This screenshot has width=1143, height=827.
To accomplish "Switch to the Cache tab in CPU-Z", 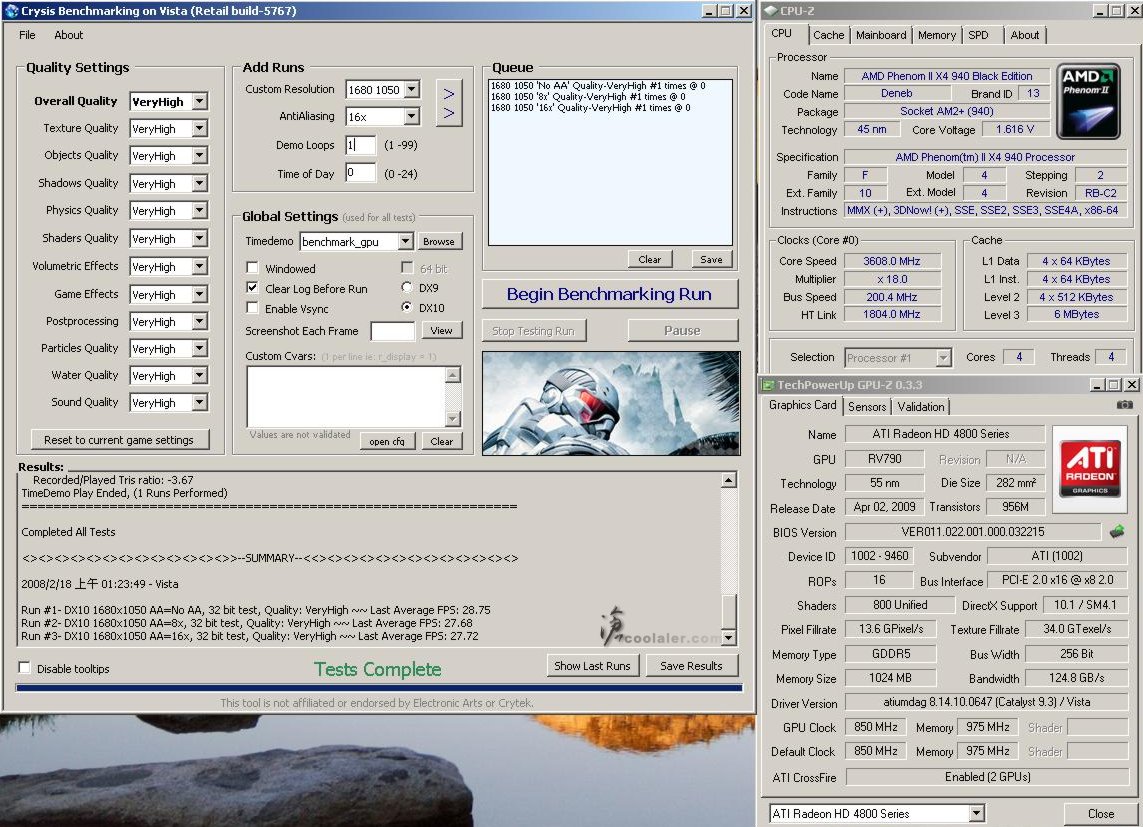I will point(829,35).
